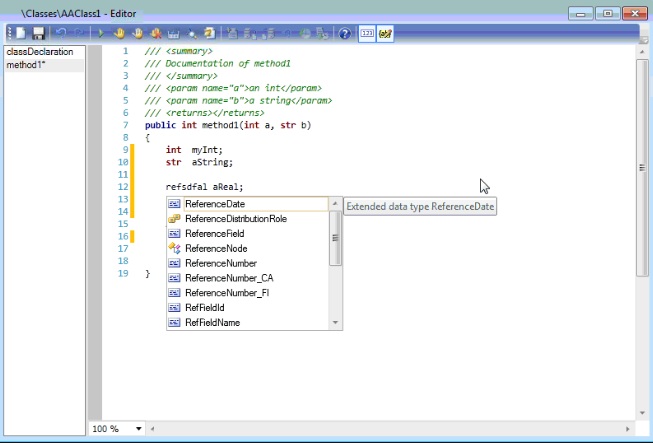Click the 'public int method1' declaration line
This screenshot has width=653, height=443.
point(228,125)
